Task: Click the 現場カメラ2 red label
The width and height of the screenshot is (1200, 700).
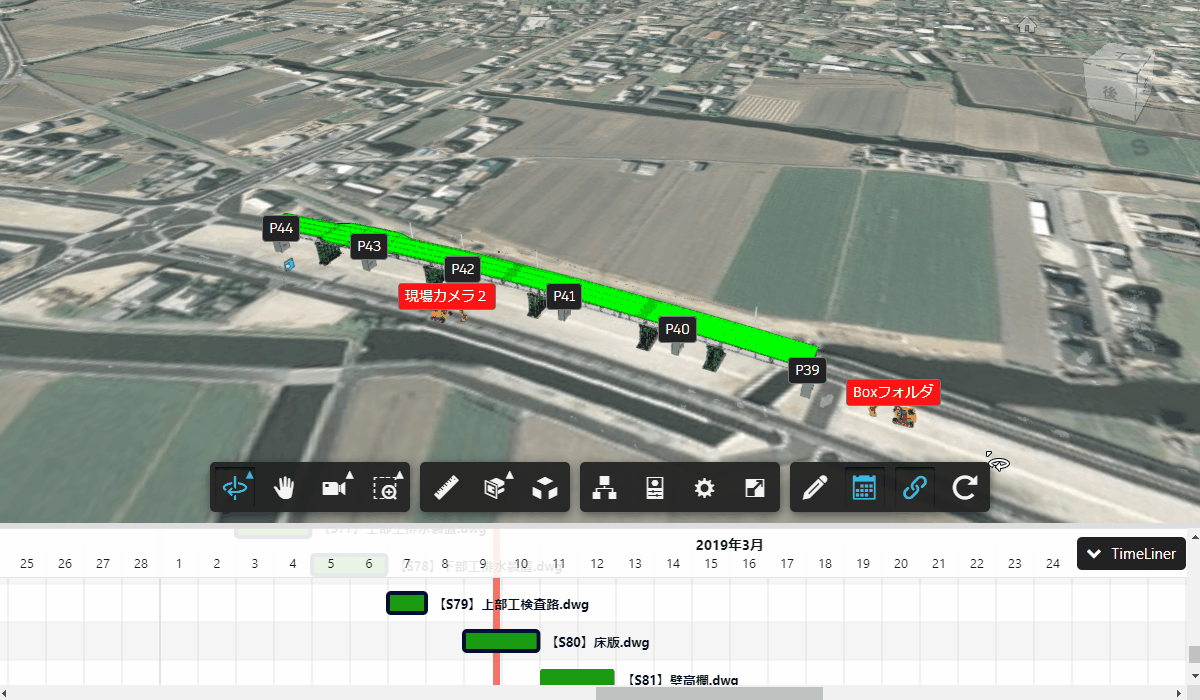Action: [446, 296]
